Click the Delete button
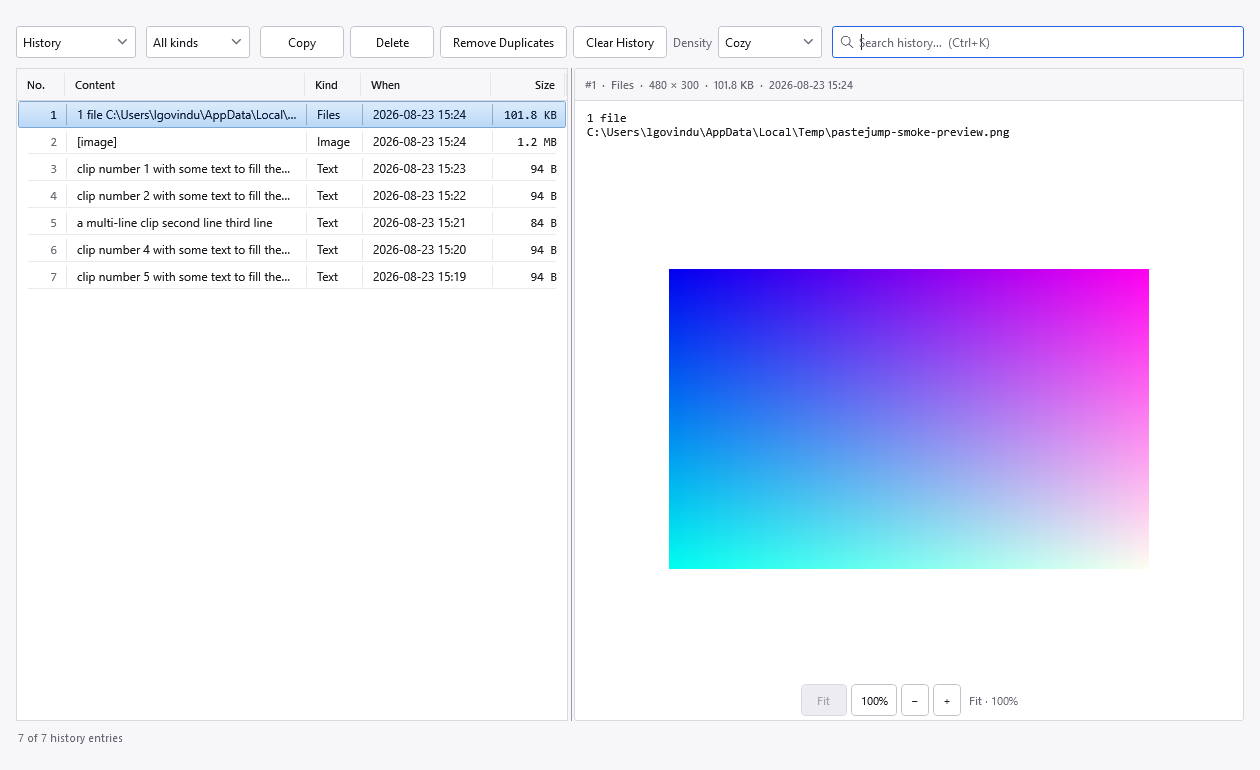Image resolution: width=1260 pixels, height=770 pixels. coord(392,42)
